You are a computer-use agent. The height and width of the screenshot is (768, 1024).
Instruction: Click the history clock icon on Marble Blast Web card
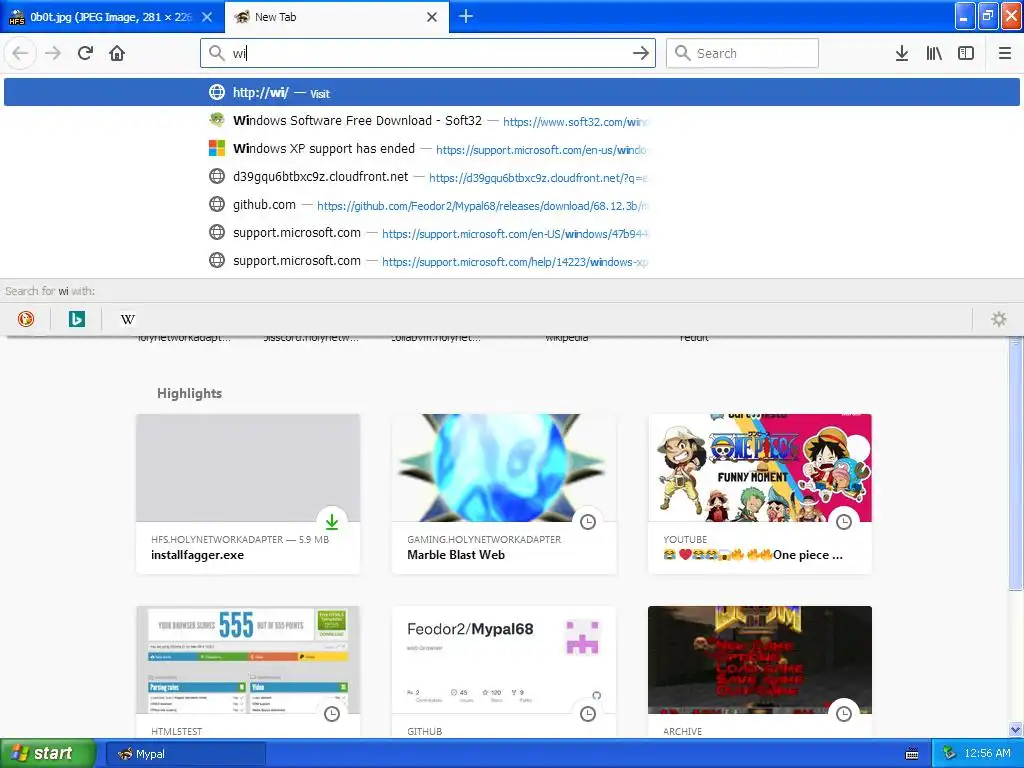588,522
